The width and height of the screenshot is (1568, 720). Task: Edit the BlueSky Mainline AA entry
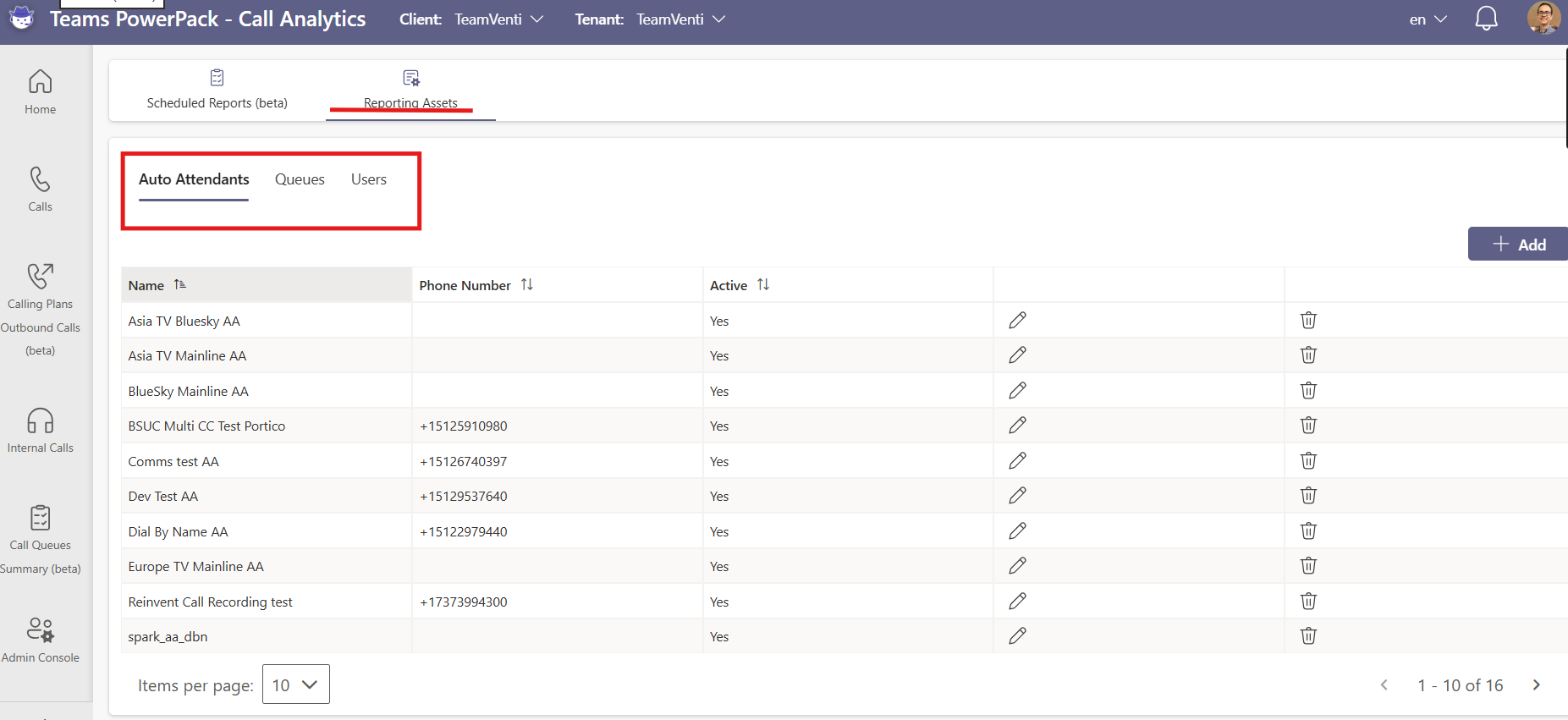(1017, 390)
